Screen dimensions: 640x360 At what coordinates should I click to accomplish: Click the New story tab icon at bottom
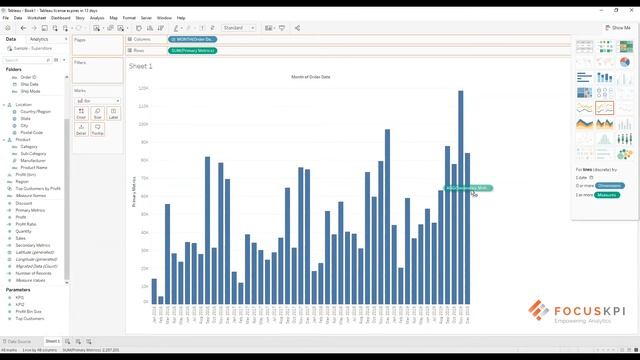pyautogui.click(x=89, y=341)
